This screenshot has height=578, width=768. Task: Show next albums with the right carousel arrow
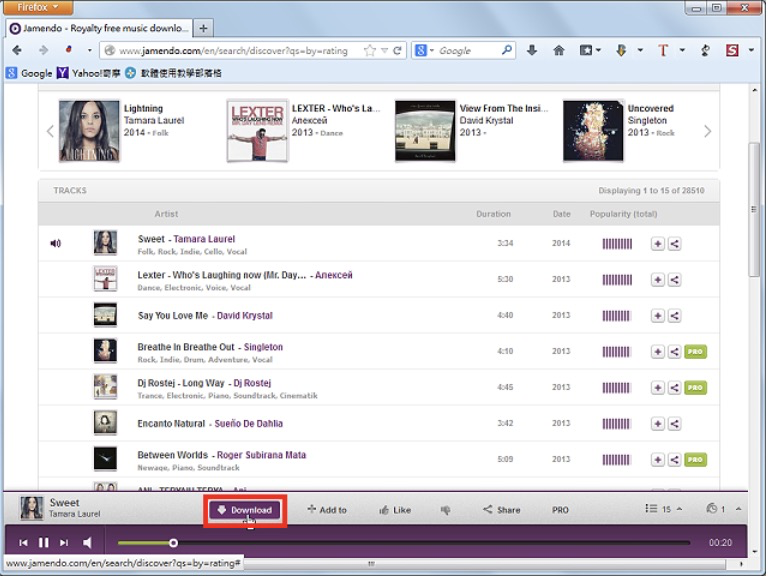(x=707, y=131)
